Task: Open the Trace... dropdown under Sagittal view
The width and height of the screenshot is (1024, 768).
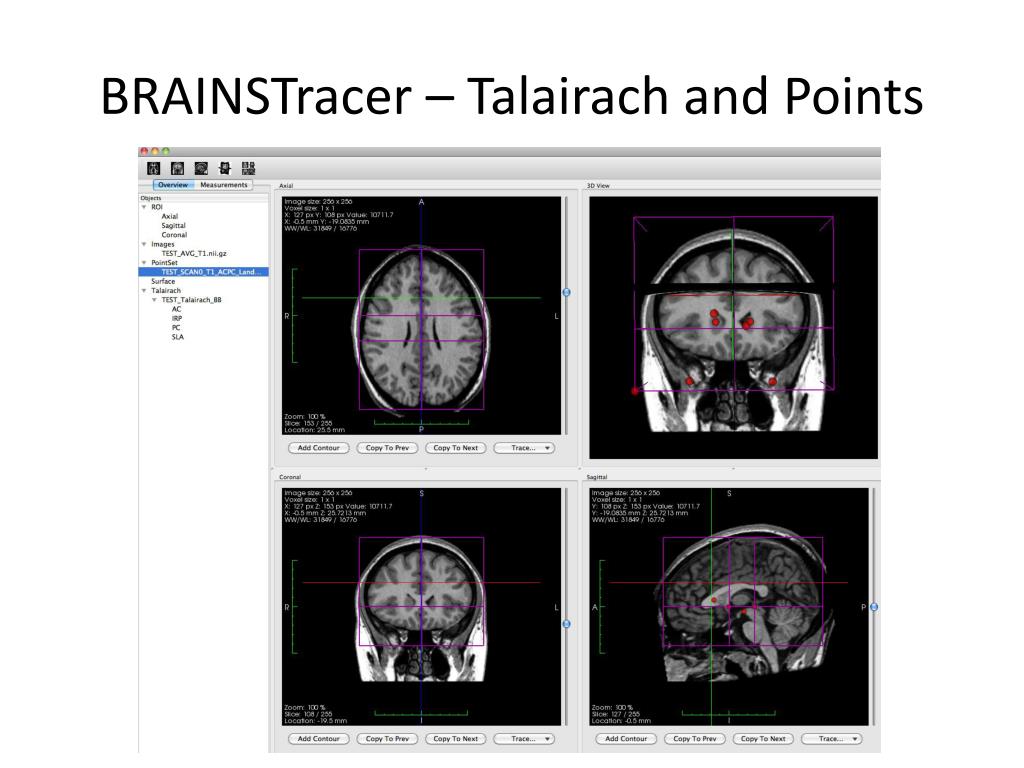Action: tap(832, 739)
